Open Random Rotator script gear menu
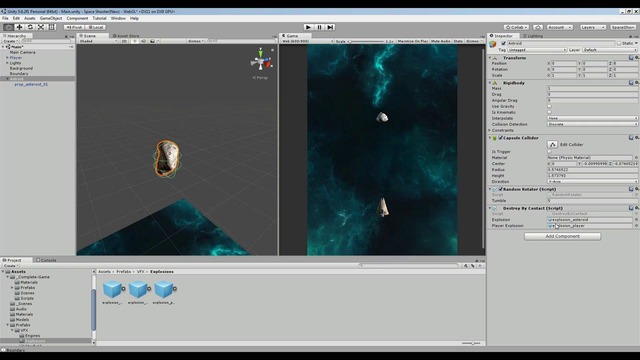The height and width of the screenshot is (360, 640). pyautogui.click(x=636, y=189)
